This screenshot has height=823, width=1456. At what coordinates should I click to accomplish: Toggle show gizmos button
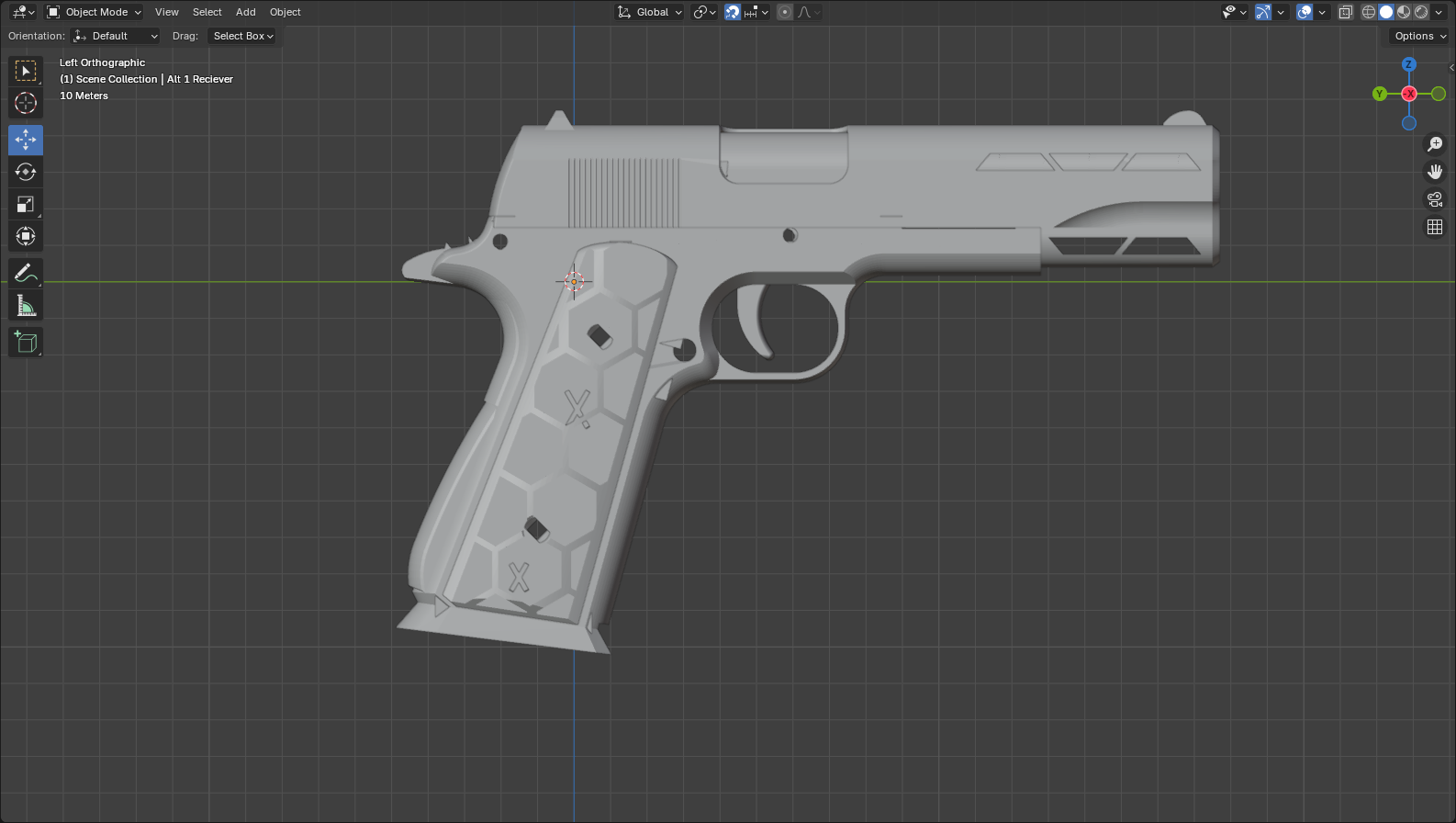pos(1263,12)
